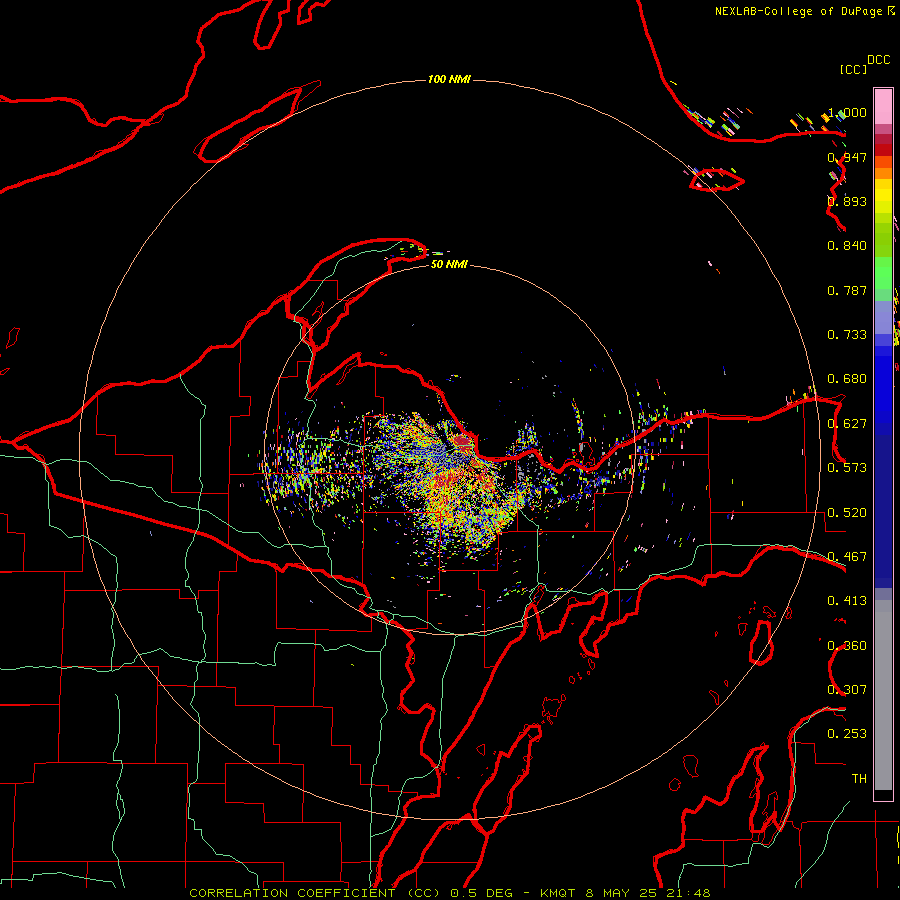Click the DCC label above the color scale
Screen dimensions: 900x900
tap(878, 60)
